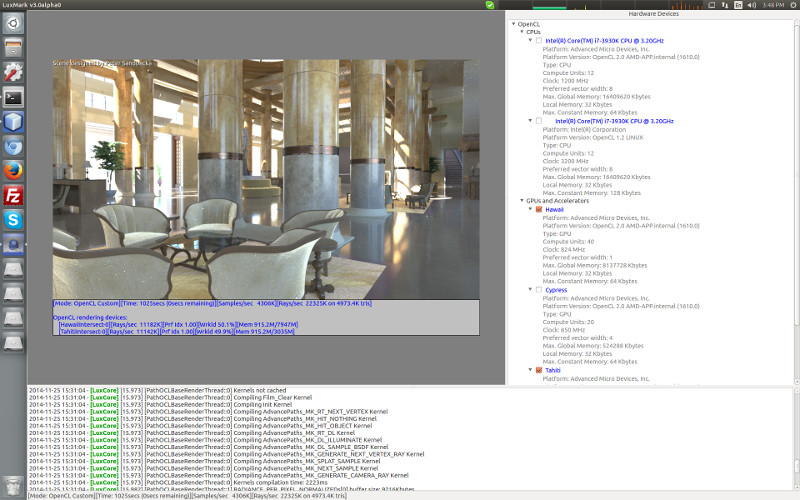Collapse the Hawaii device details

tap(530, 209)
